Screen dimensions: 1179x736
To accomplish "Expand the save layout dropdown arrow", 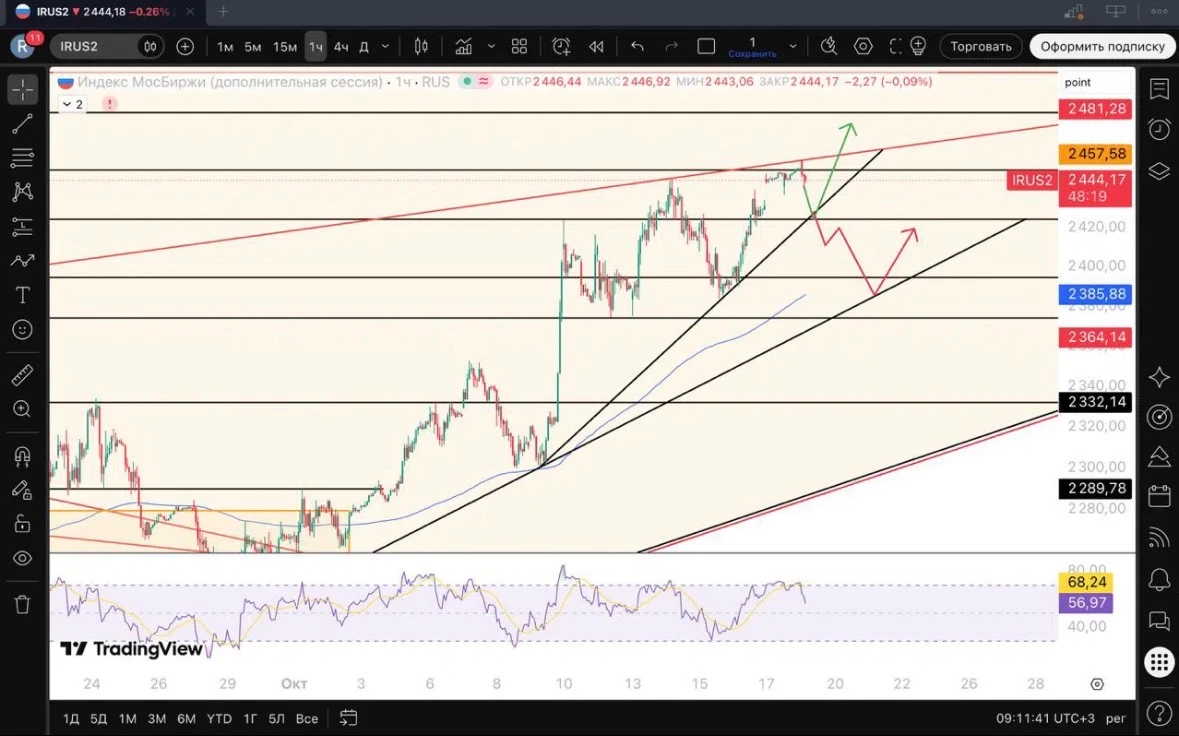I will click(793, 47).
